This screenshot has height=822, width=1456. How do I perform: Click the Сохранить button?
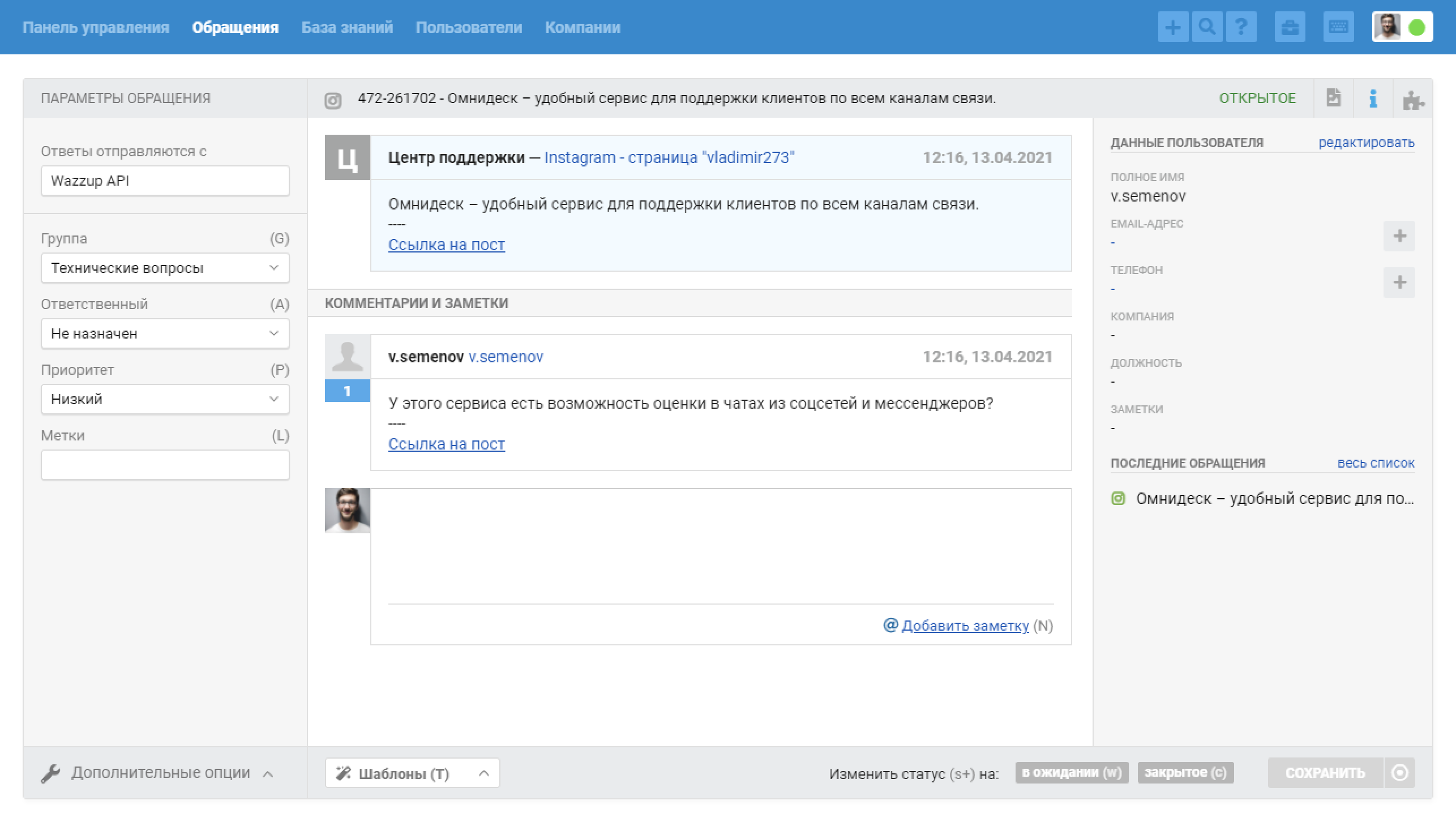point(1326,773)
